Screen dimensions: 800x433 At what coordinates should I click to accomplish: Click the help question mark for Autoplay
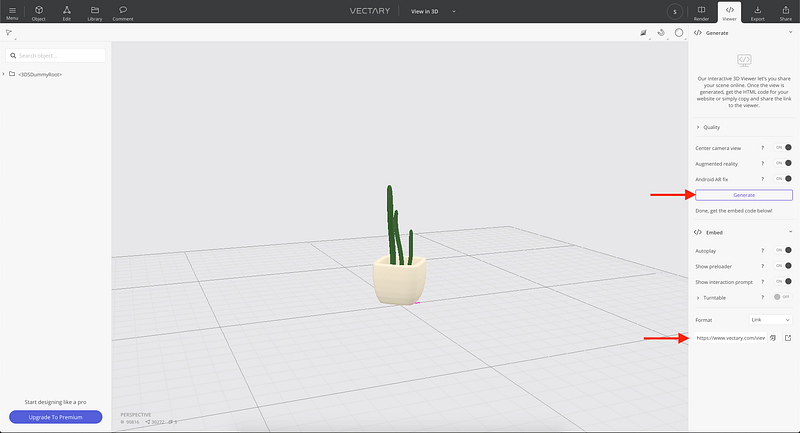tap(763, 251)
